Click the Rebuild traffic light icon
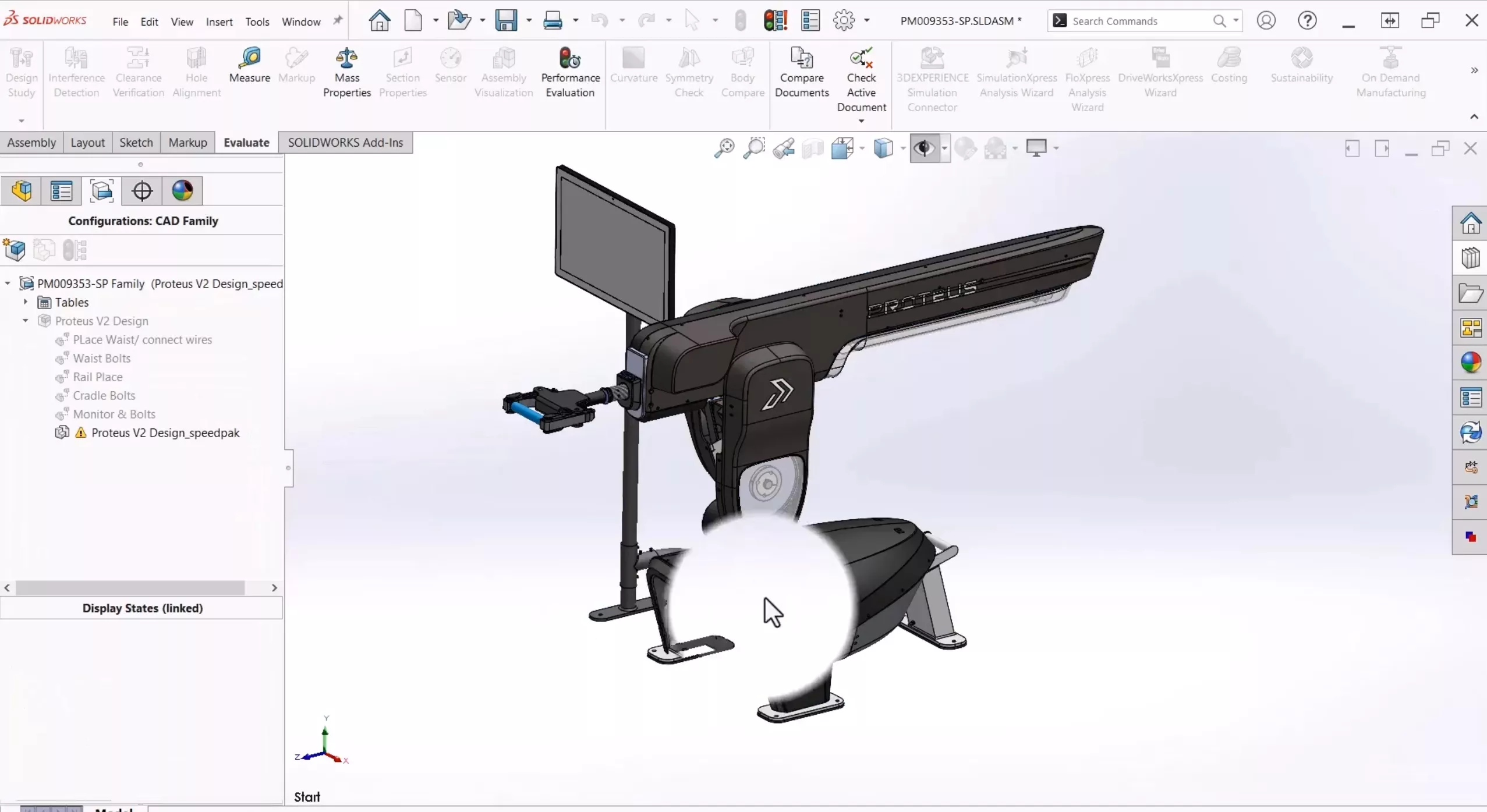The width and height of the screenshot is (1487, 812). (775, 21)
